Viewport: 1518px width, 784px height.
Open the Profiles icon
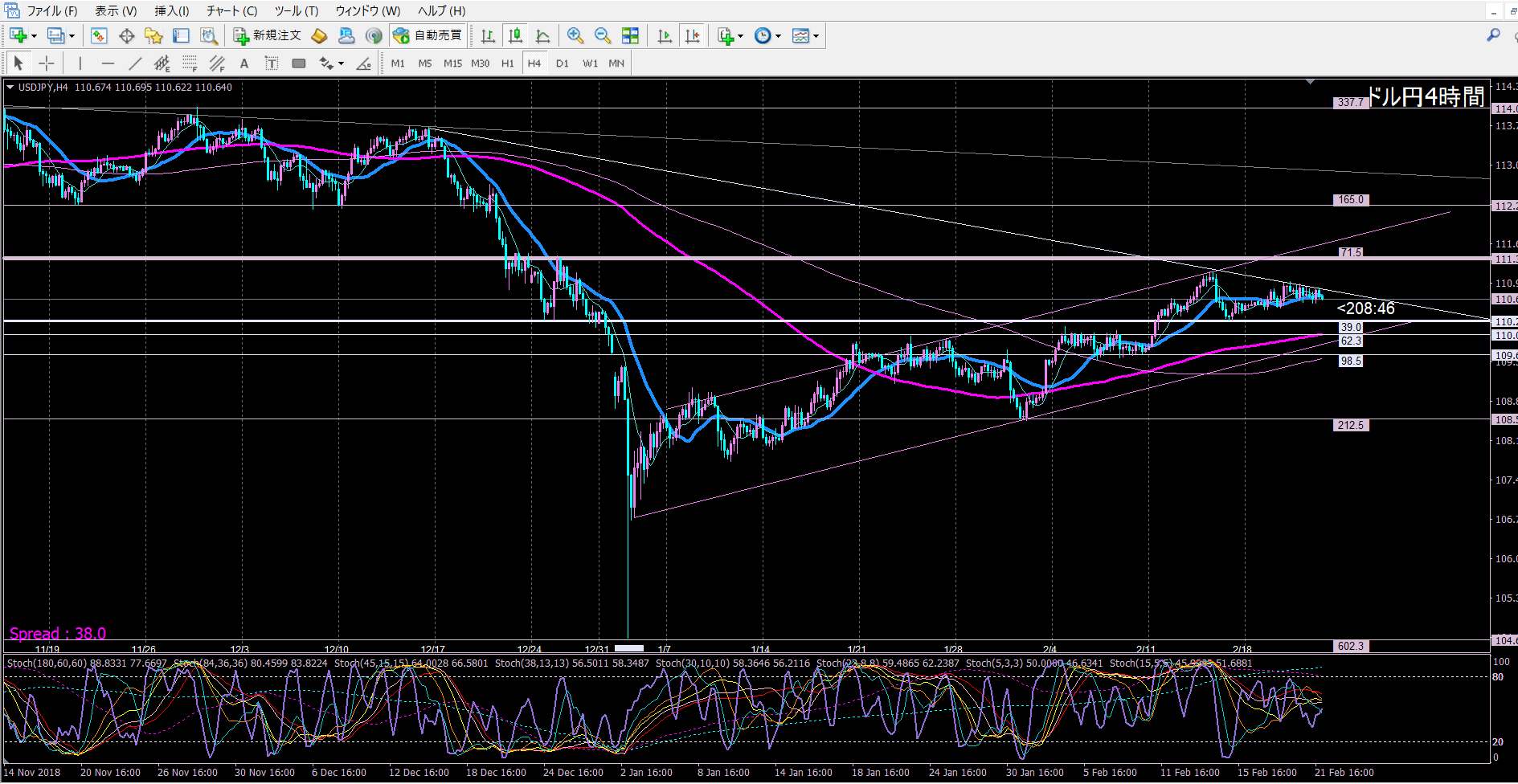coord(55,35)
